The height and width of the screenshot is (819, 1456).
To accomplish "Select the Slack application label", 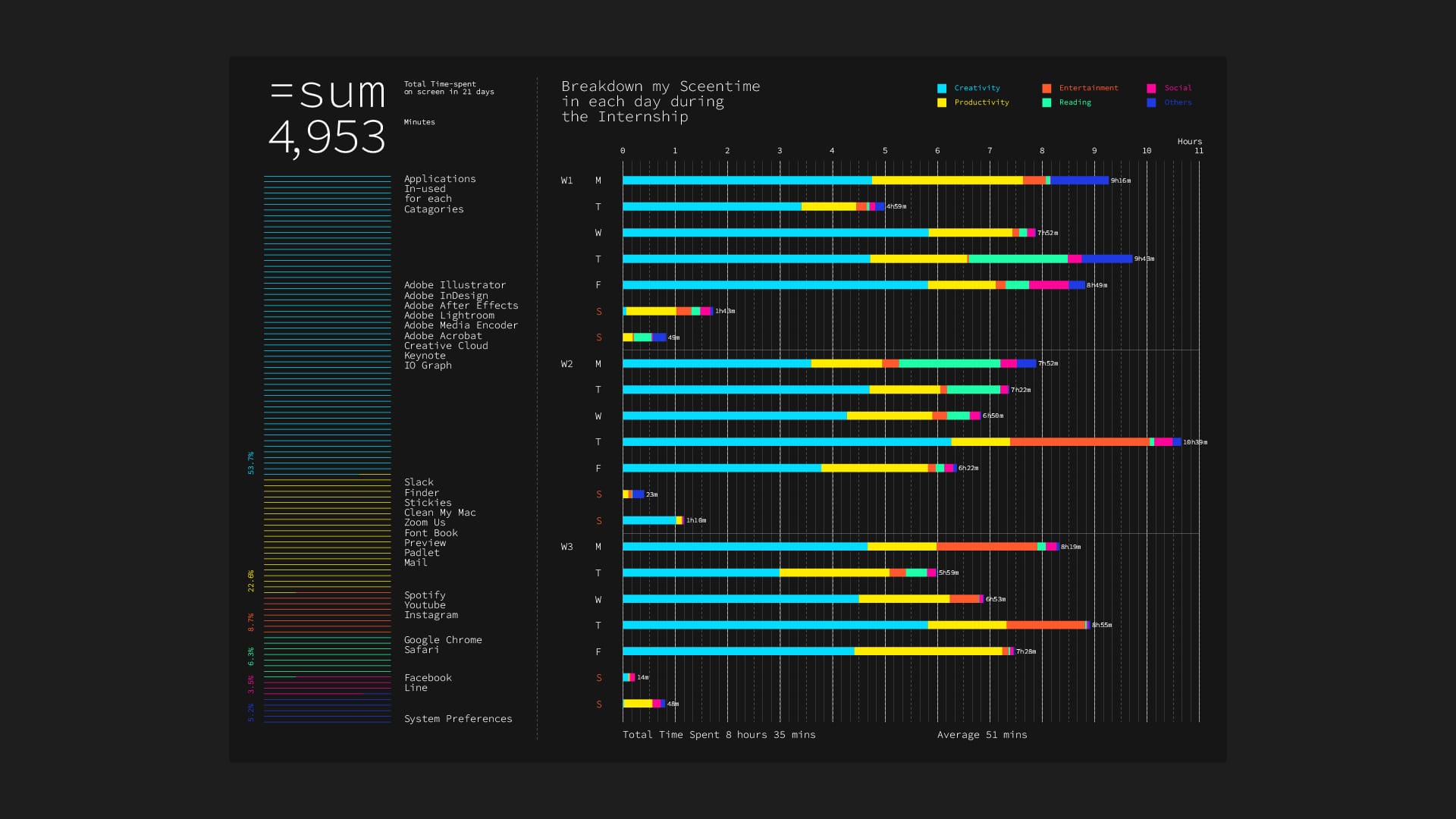I will point(419,482).
